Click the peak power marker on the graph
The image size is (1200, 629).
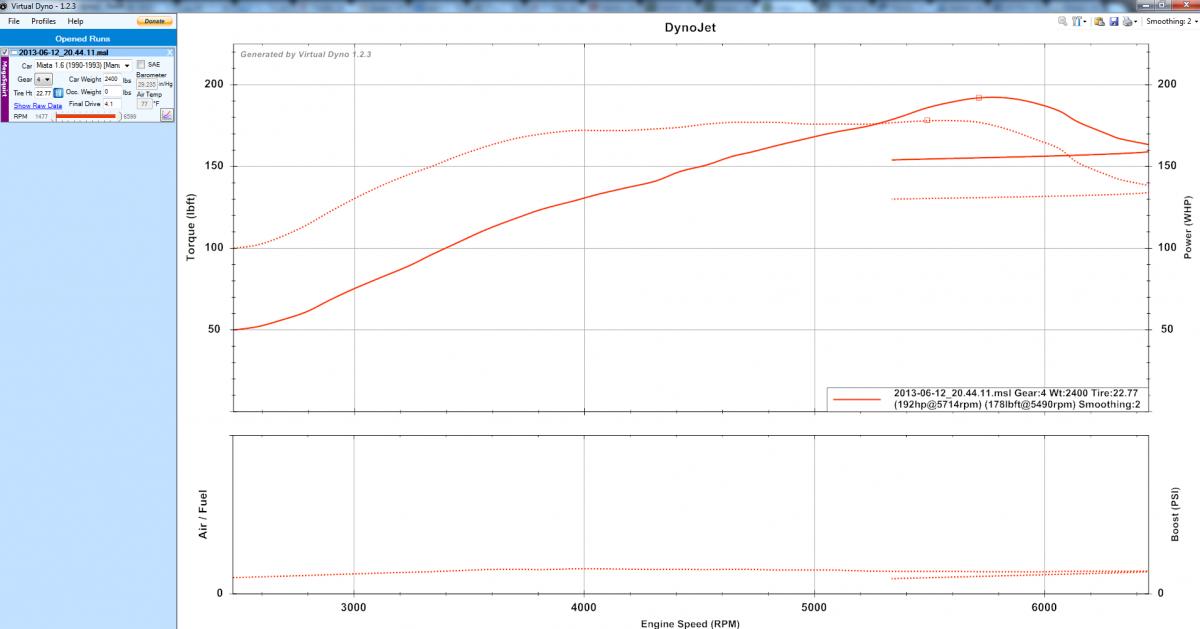click(979, 97)
